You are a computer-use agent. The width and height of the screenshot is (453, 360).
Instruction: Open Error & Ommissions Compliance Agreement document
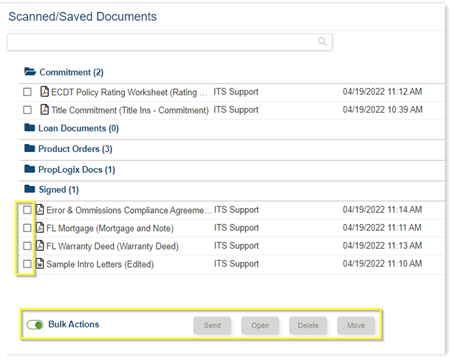point(129,210)
